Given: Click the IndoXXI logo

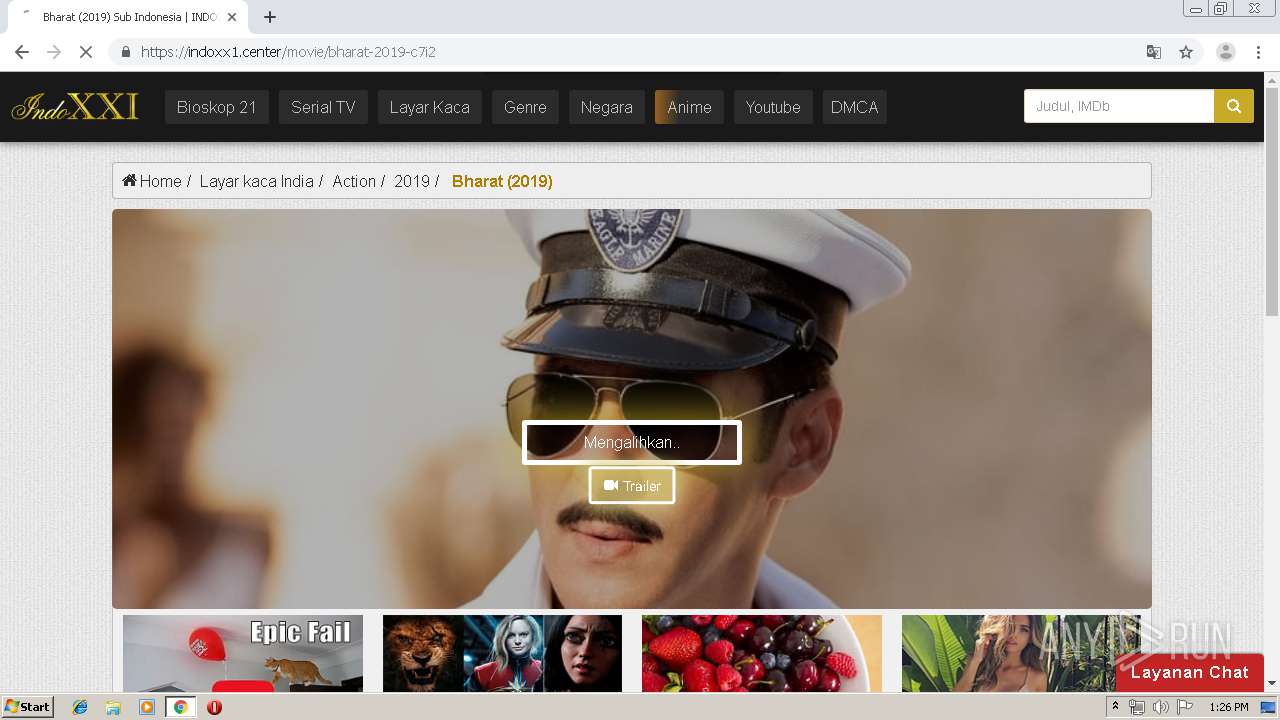Looking at the screenshot, I should 75,107.
